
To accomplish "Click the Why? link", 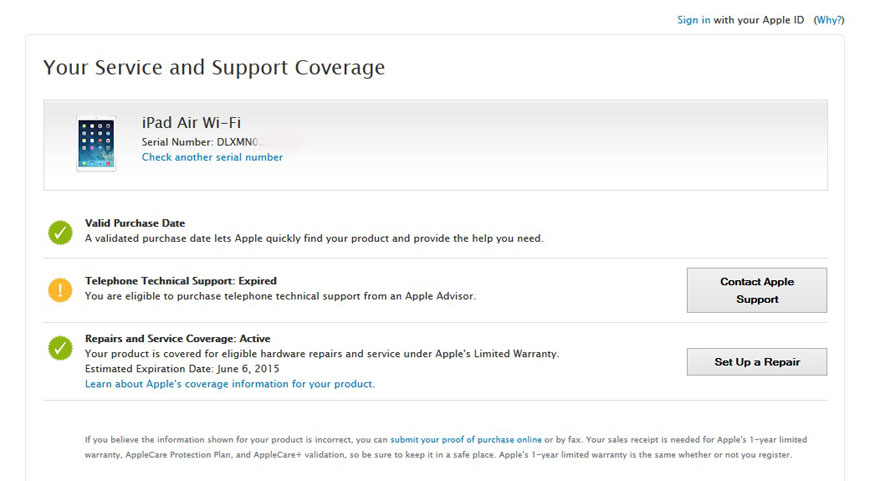I will (x=829, y=20).
